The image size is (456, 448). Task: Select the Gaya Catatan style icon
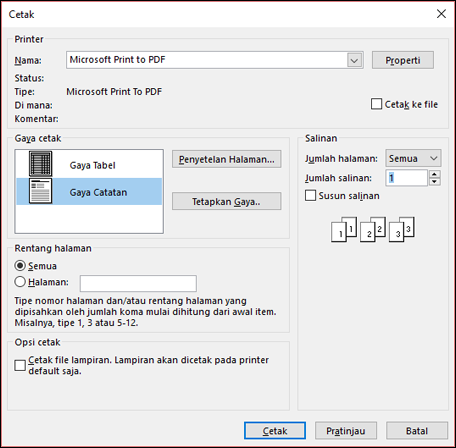(40, 191)
